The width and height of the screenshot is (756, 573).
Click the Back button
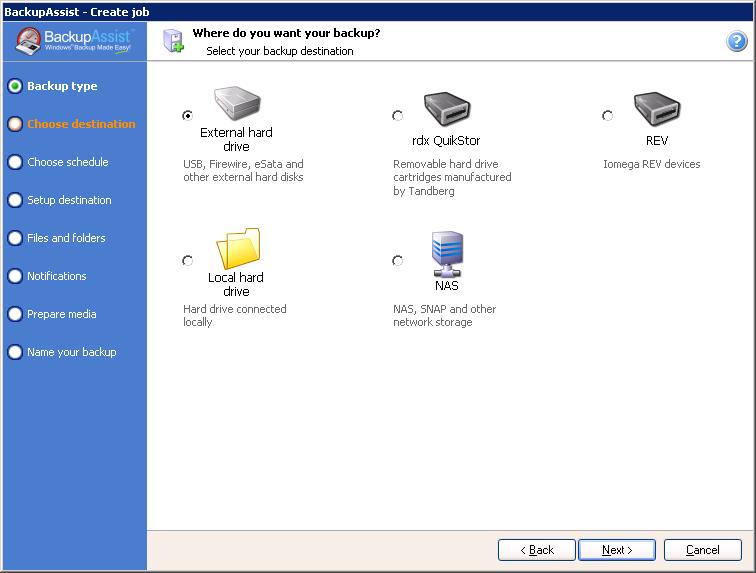click(537, 550)
